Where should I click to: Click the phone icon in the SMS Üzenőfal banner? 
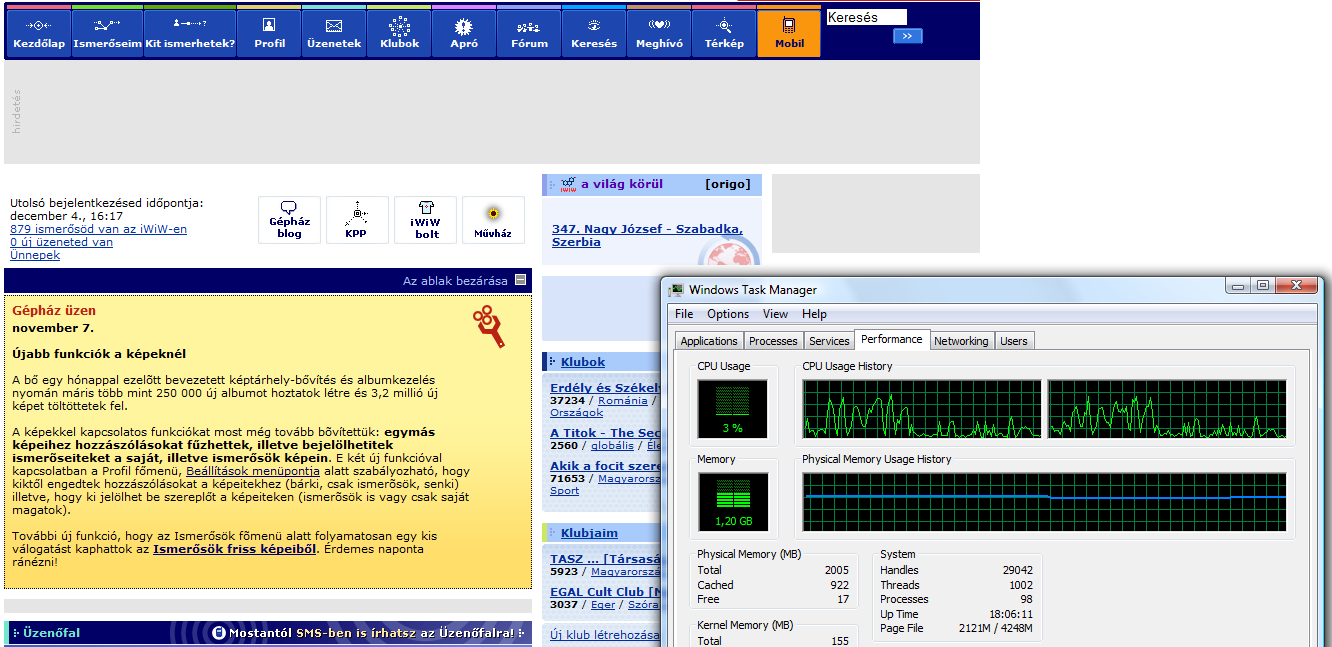tap(218, 633)
